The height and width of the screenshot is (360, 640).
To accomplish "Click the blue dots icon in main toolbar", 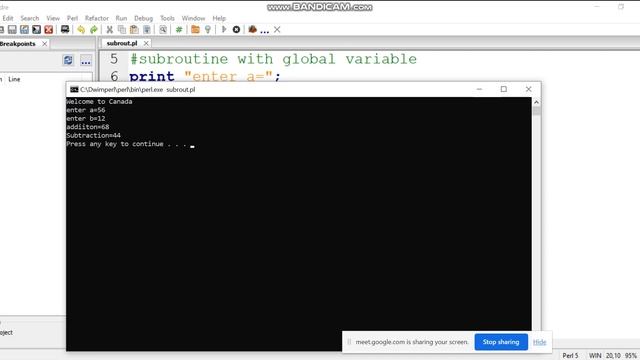I will [264, 31].
